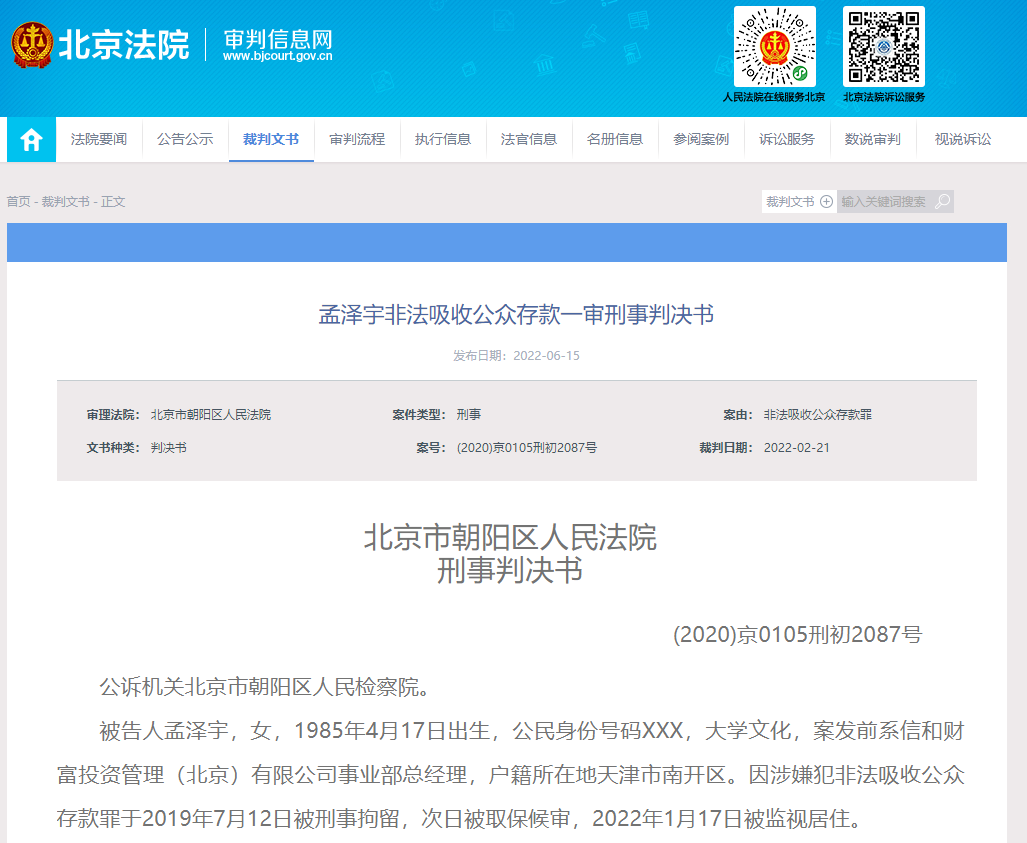Go to 参阅案例 section
Screen dimensions: 1027x843
click(701, 140)
